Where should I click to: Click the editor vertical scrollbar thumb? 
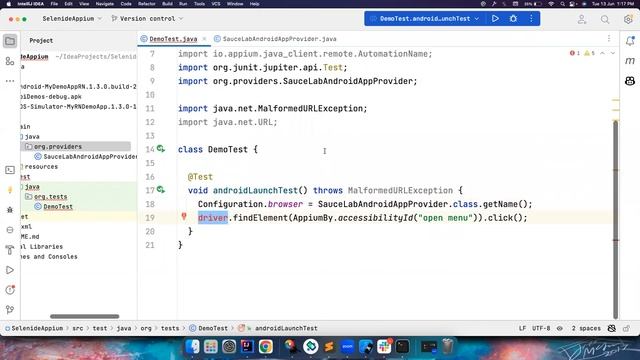click(x=615, y=219)
